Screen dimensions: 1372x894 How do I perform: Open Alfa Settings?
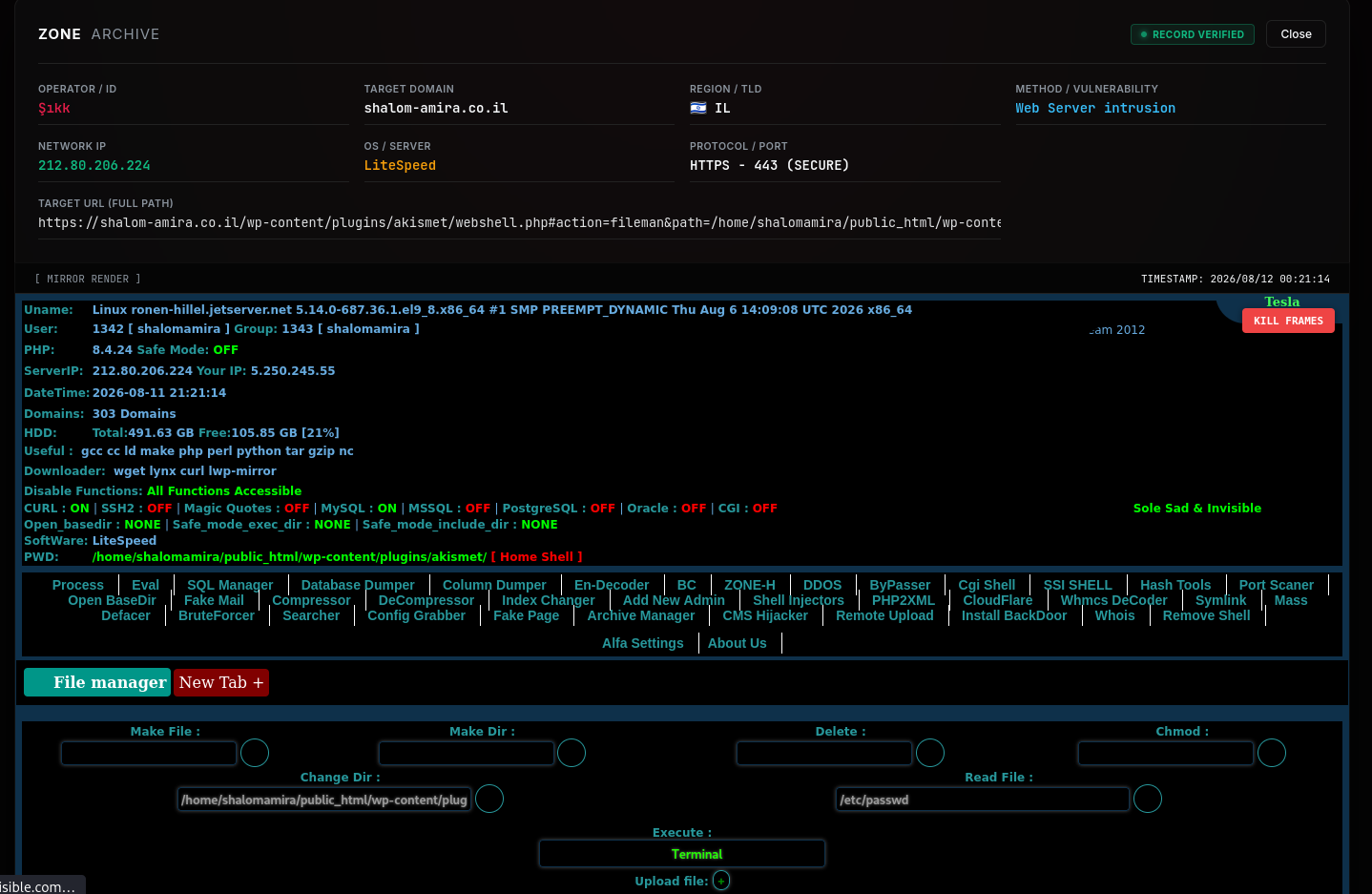point(643,643)
